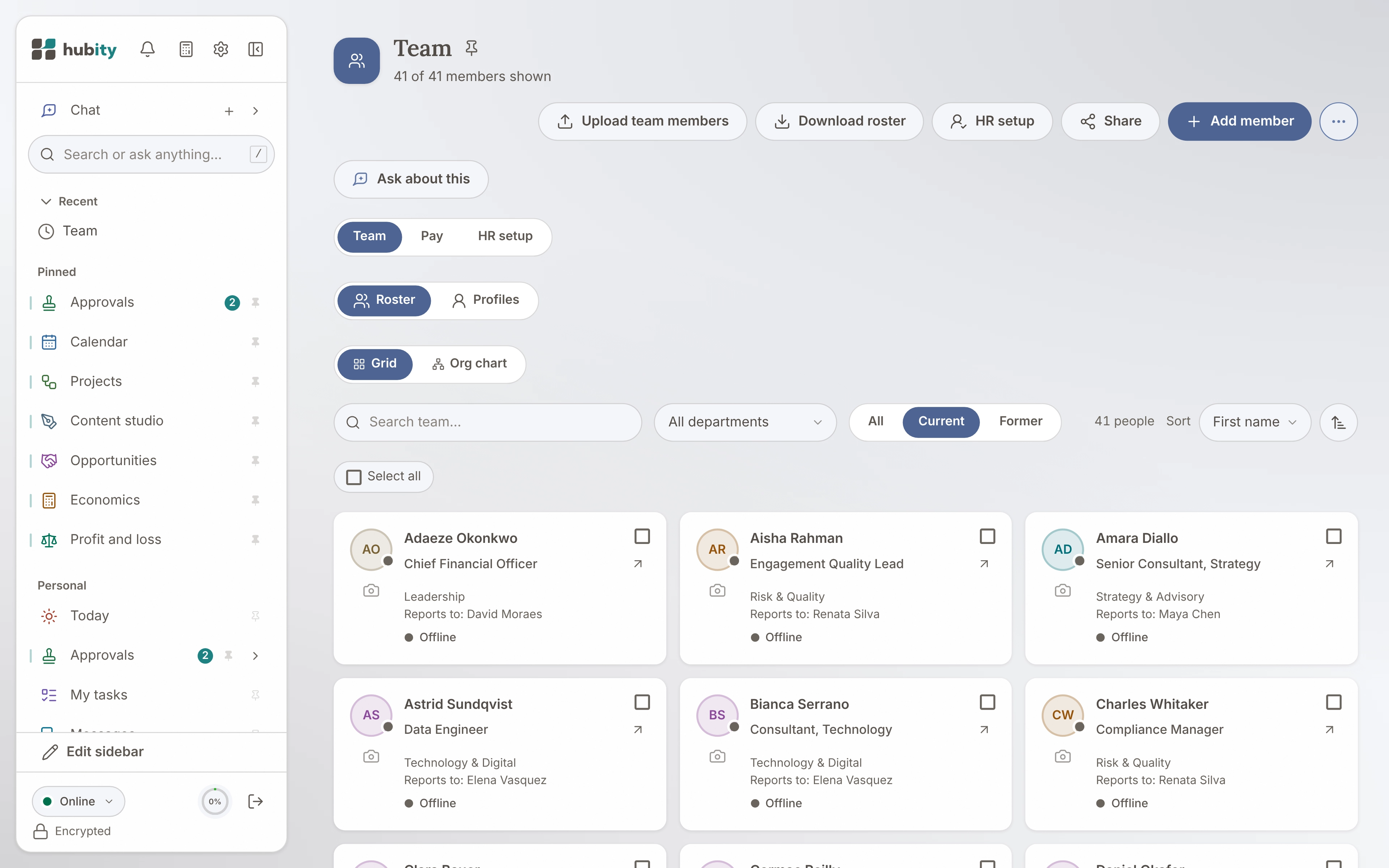Click Download roster button
Image resolution: width=1389 pixels, height=868 pixels.
click(839, 121)
